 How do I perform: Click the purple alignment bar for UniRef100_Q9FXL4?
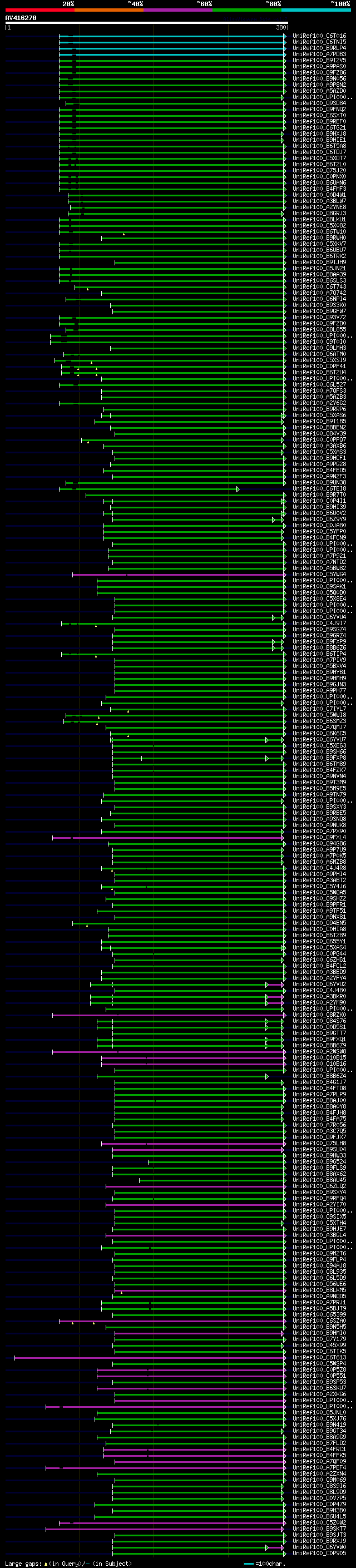pyautogui.click(x=169, y=838)
